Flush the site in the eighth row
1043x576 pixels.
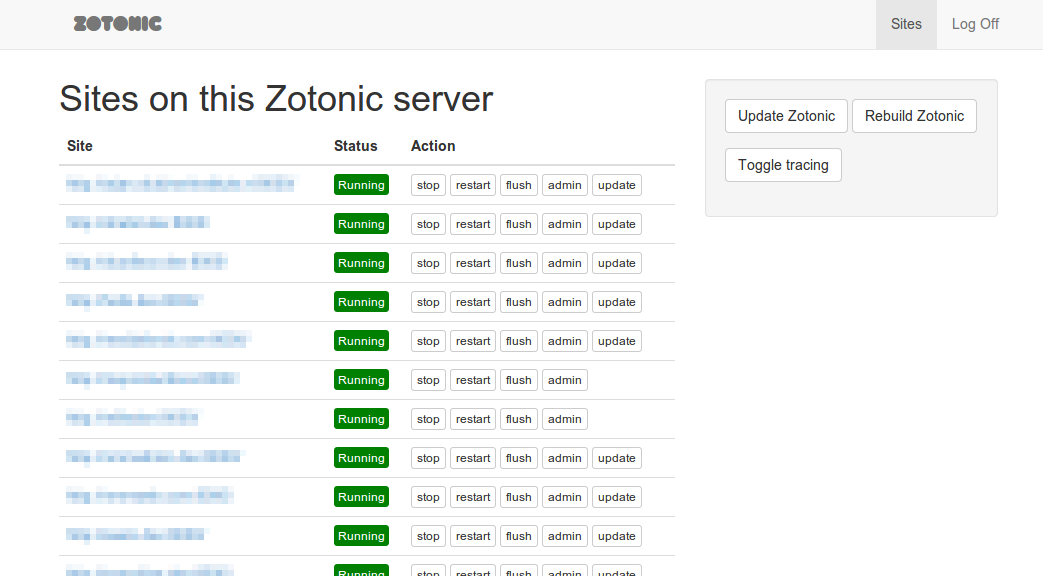click(518, 458)
